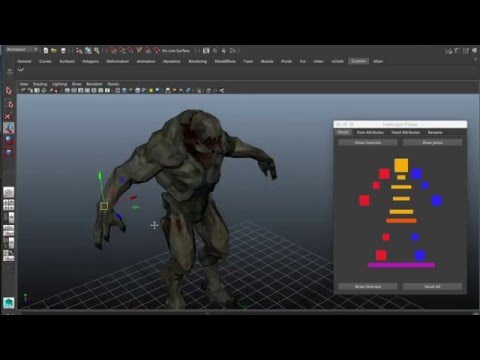Set selection mode to hierarchy
This screenshot has height=360, width=480.
tap(79, 51)
